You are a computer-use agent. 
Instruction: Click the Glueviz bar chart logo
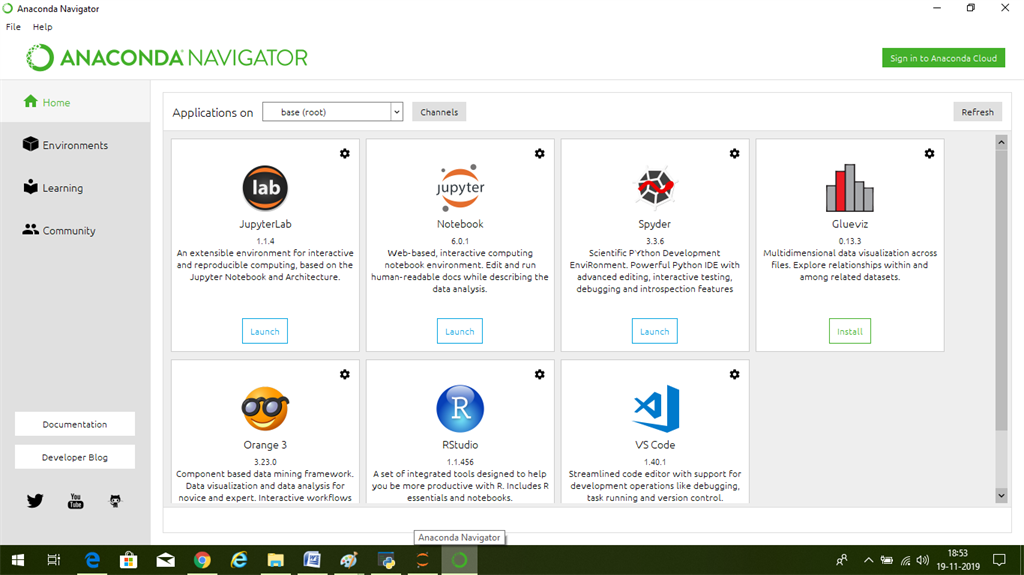[x=850, y=188]
